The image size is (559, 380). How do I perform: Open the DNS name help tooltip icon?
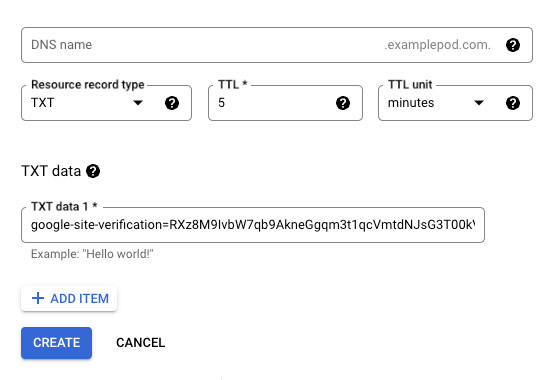pyautogui.click(x=513, y=45)
